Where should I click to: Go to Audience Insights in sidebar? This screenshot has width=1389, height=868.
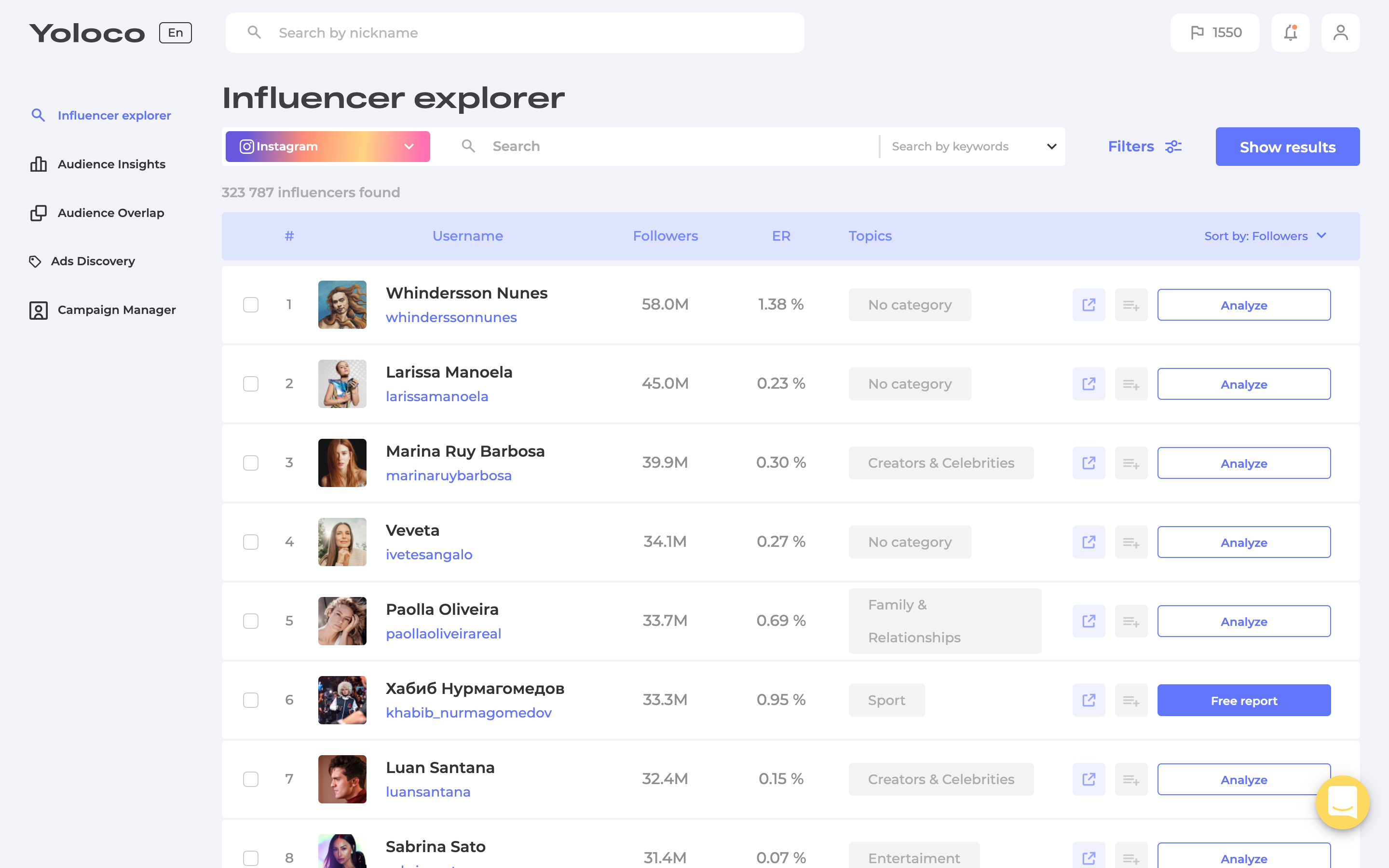point(111,164)
